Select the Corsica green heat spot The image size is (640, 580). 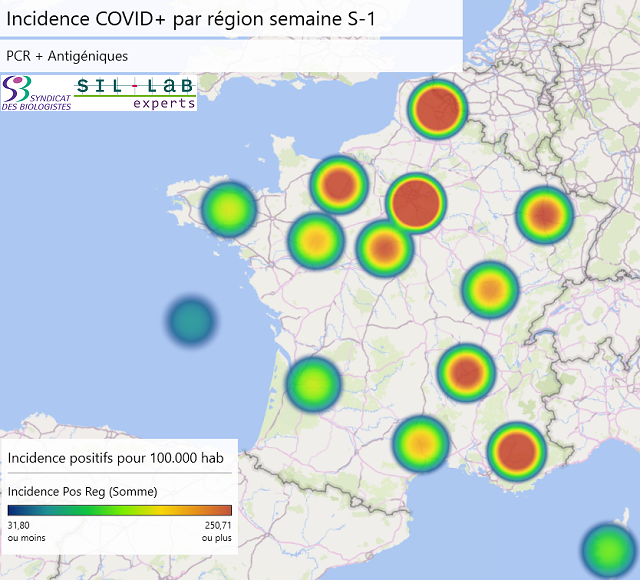click(x=609, y=551)
